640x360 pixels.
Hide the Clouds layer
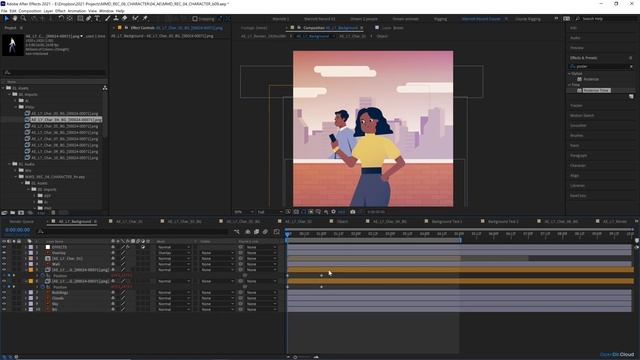[4, 298]
